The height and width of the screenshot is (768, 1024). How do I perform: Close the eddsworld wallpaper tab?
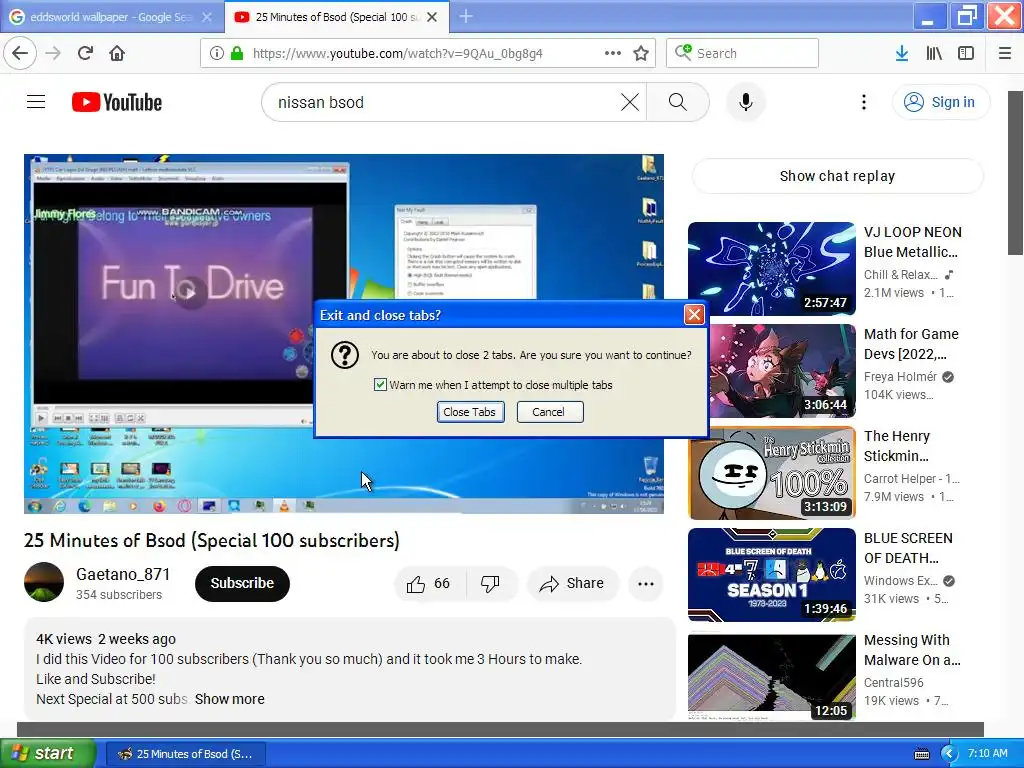pyautogui.click(x=206, y=17)
